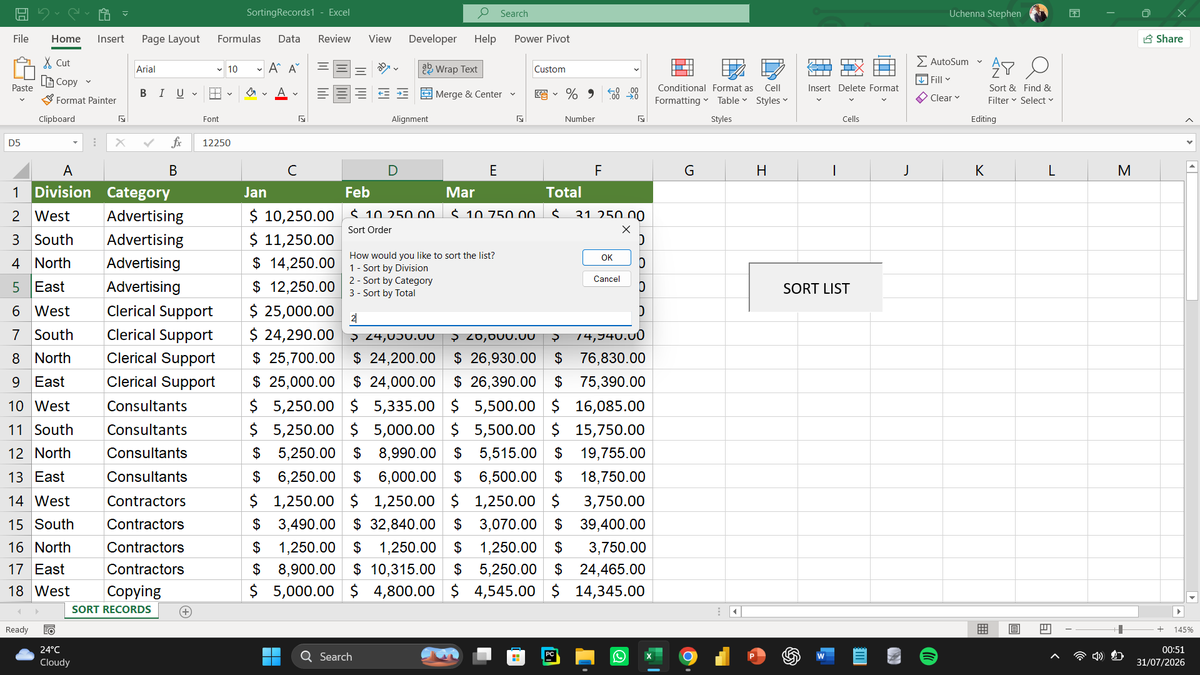This screenshot has width=1200, height=675.
Task: Click the Undo arrow icon
Action: [43, 13]
